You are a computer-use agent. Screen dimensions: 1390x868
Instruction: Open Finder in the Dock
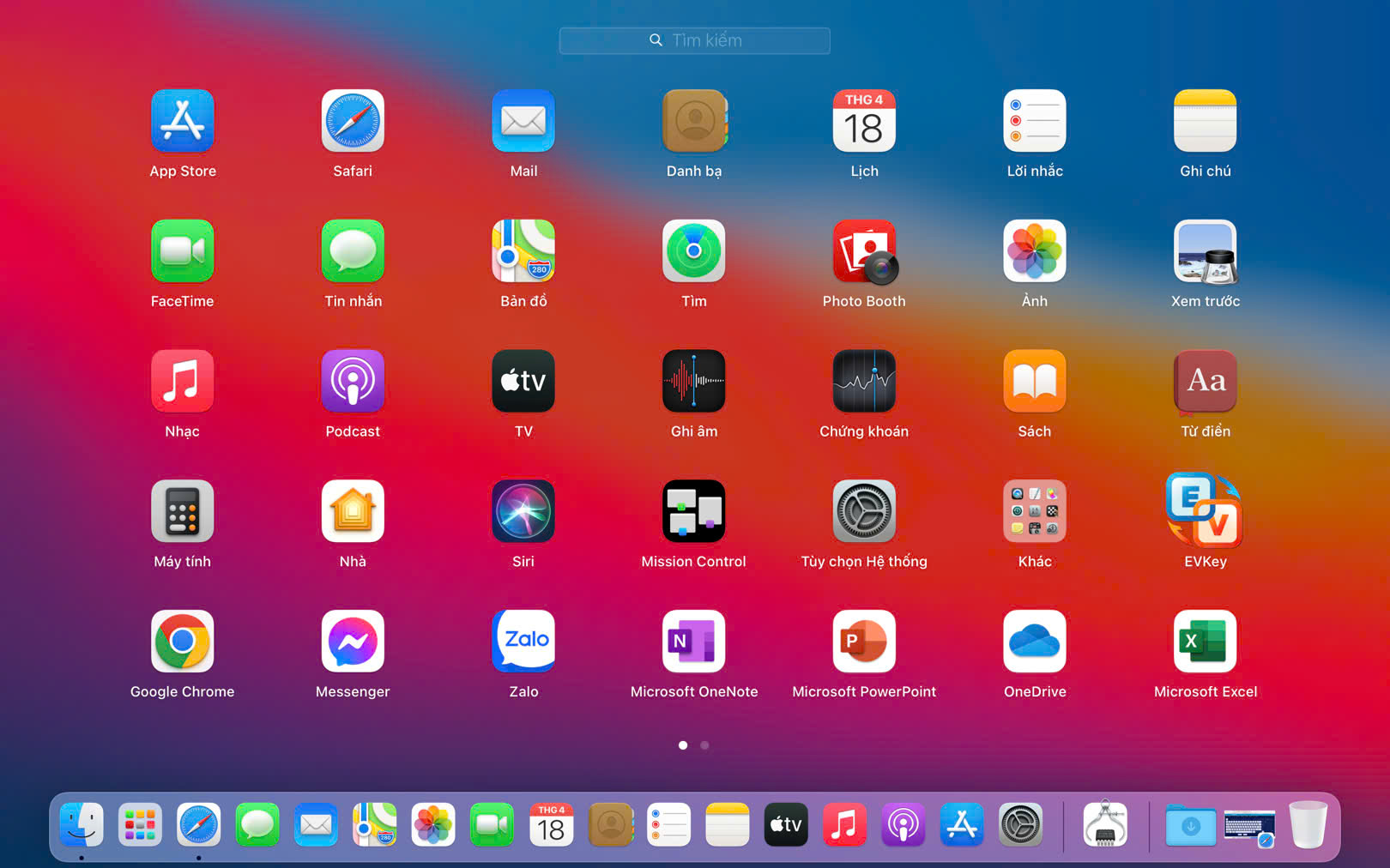pyautogui.click(x=82, y=825)
